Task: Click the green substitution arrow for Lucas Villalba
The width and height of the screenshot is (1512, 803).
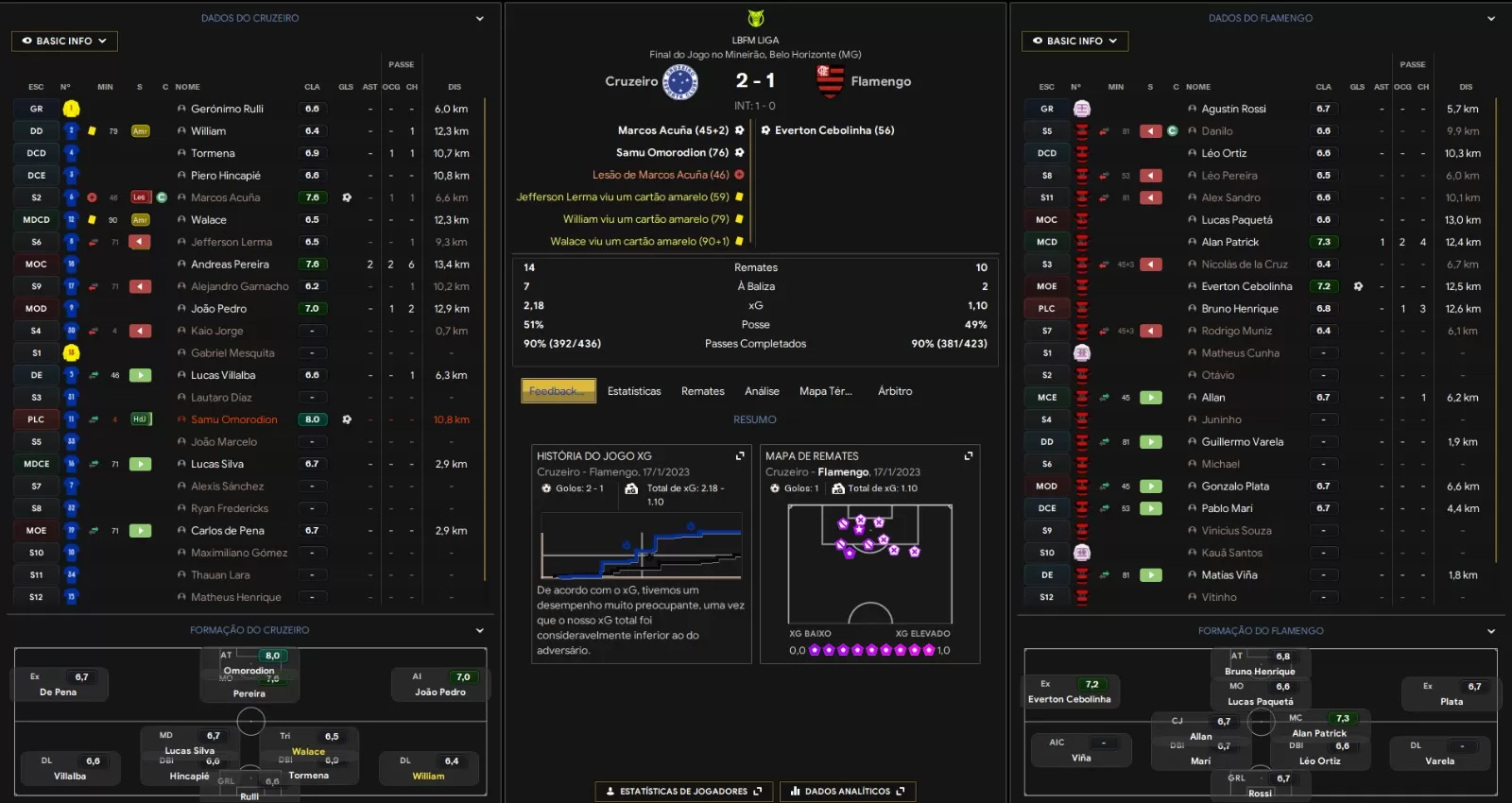Action: tap(140, 375)
